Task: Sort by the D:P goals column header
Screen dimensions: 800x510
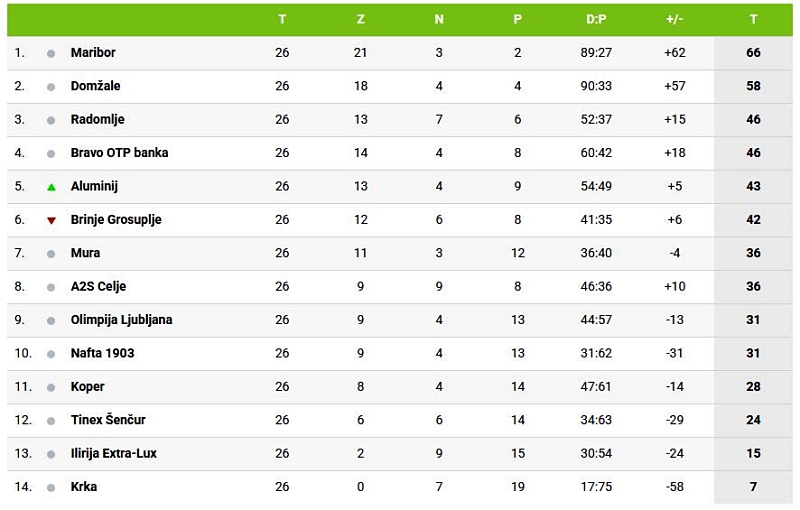Action: tap(596, 19)
